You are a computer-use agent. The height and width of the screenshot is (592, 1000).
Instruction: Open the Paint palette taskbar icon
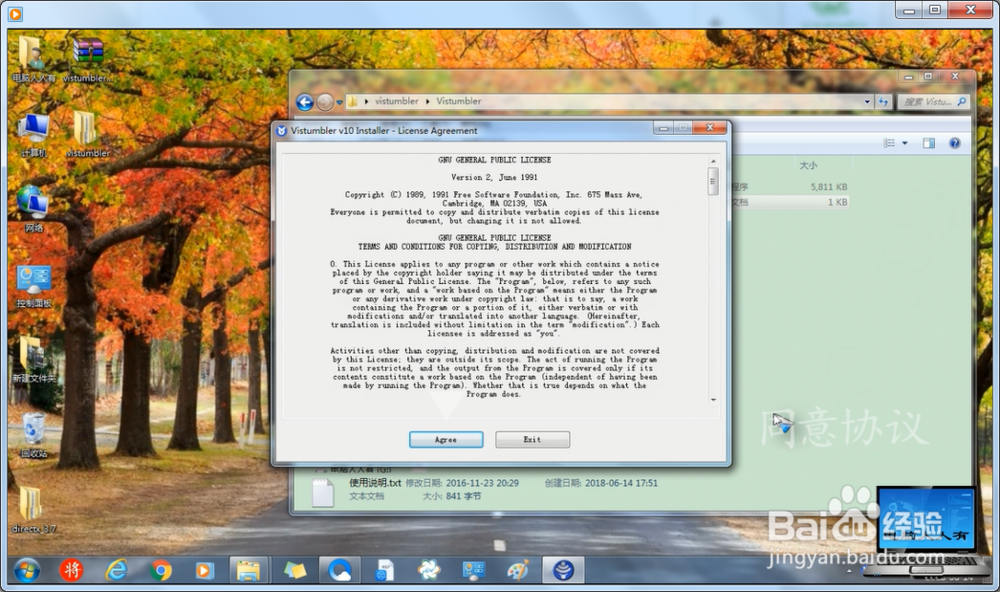518,570
